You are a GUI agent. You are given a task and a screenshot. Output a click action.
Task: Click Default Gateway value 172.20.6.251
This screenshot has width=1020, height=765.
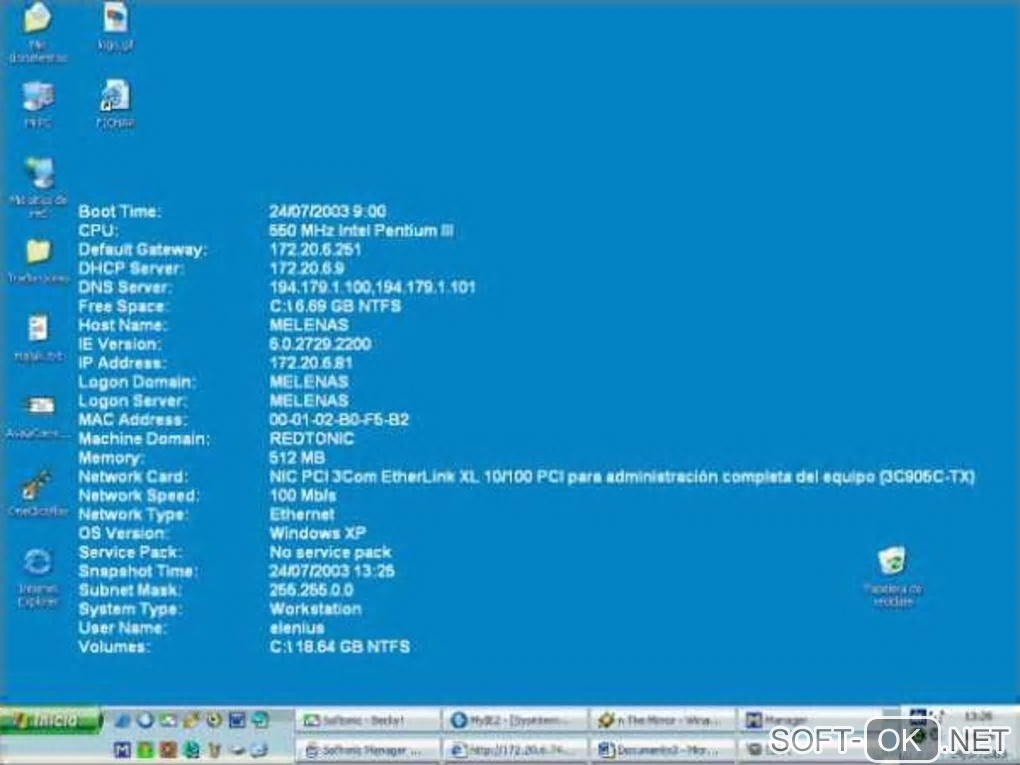[x=315, y=249]
